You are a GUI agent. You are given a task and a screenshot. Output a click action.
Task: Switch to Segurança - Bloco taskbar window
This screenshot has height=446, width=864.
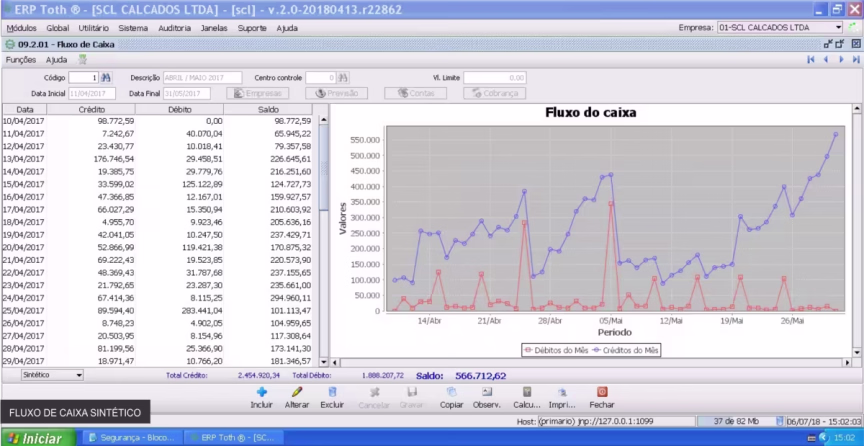click(132, 438)
